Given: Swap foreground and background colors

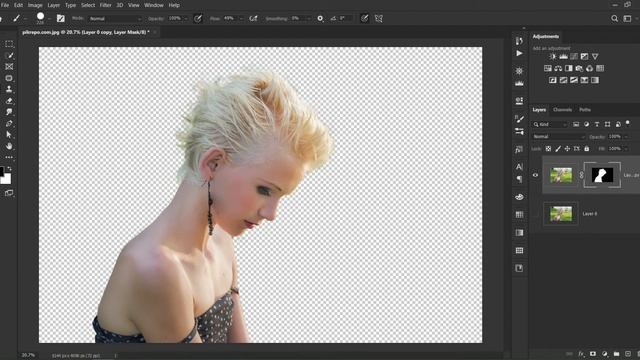Looking at the screenshot, I should pos(10,168).
